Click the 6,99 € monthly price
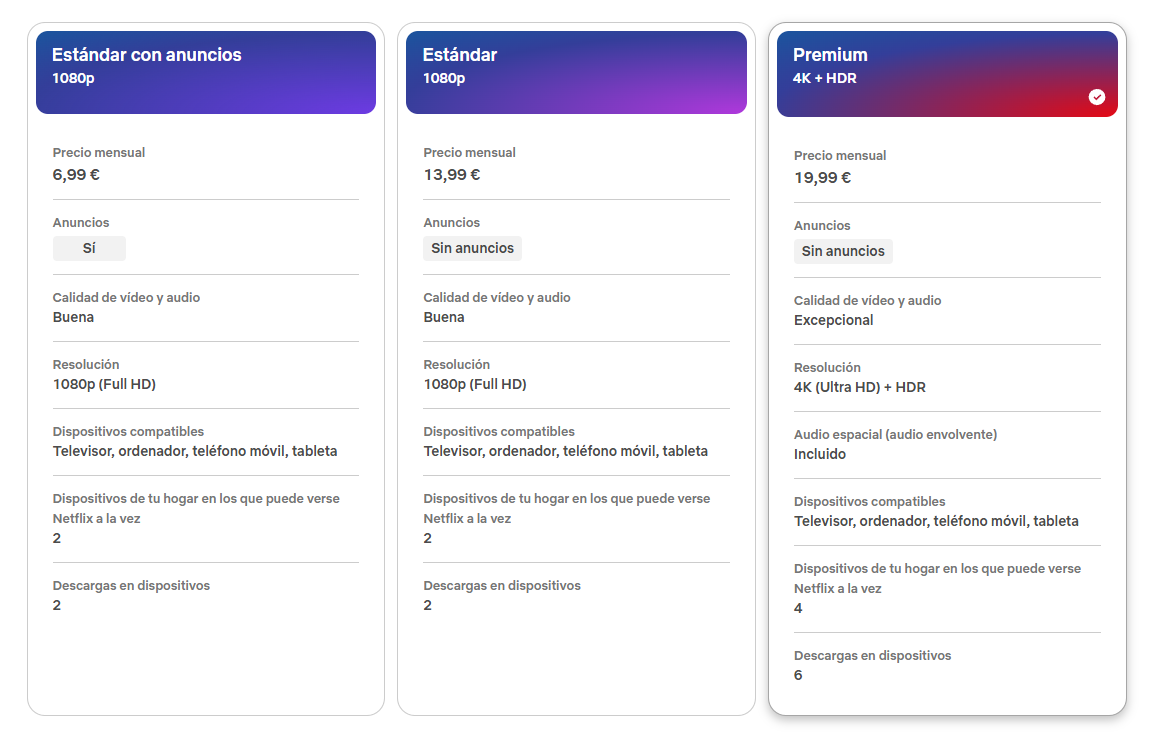This screenshot has height=739, width=1155. tap(76, 175)
